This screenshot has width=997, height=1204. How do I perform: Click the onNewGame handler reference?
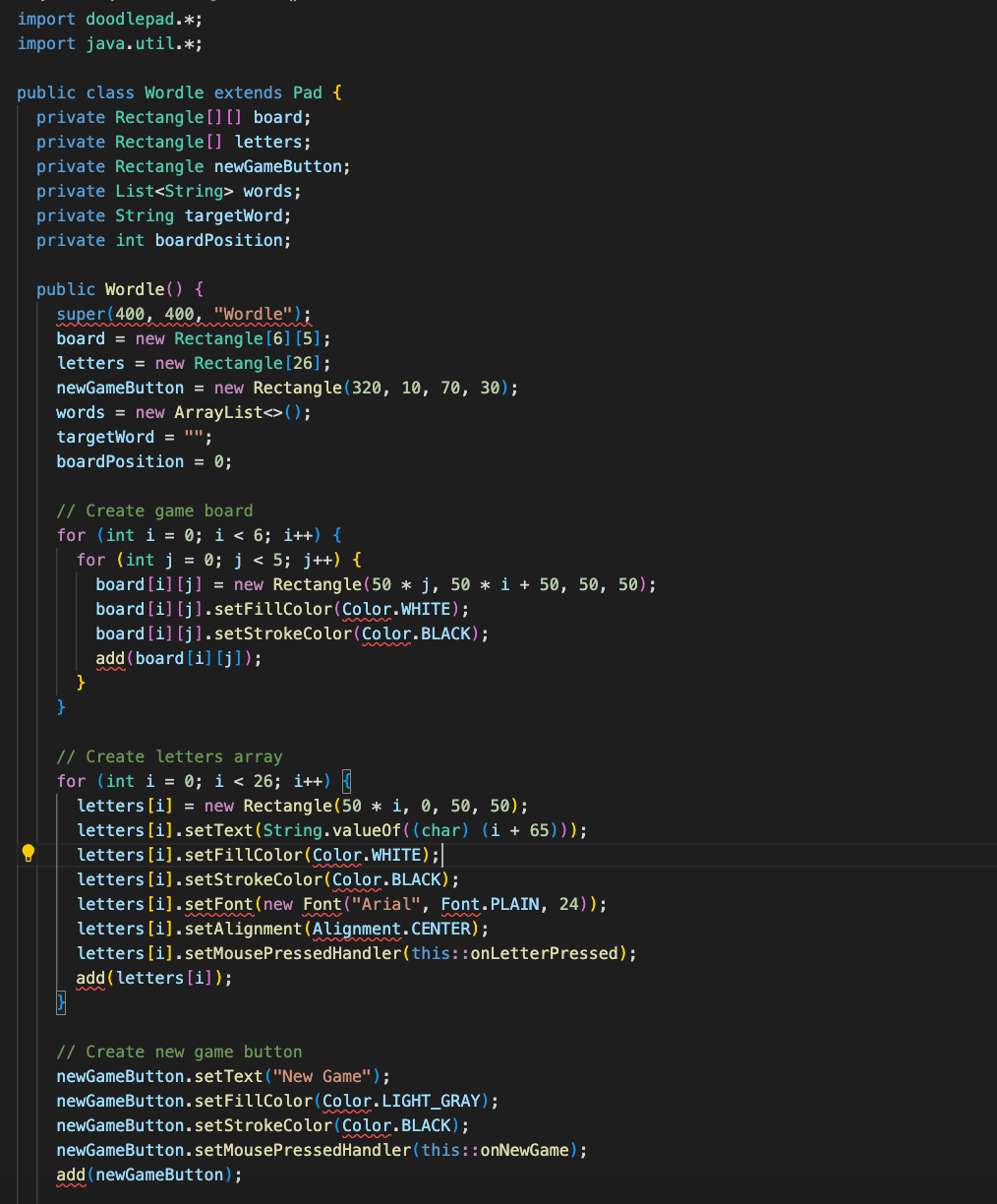click(x=521, y=1149)
